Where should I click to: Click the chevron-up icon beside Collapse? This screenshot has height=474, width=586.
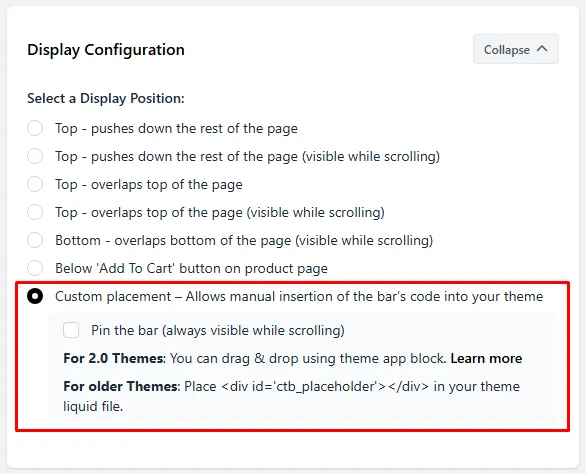(542, 49)
